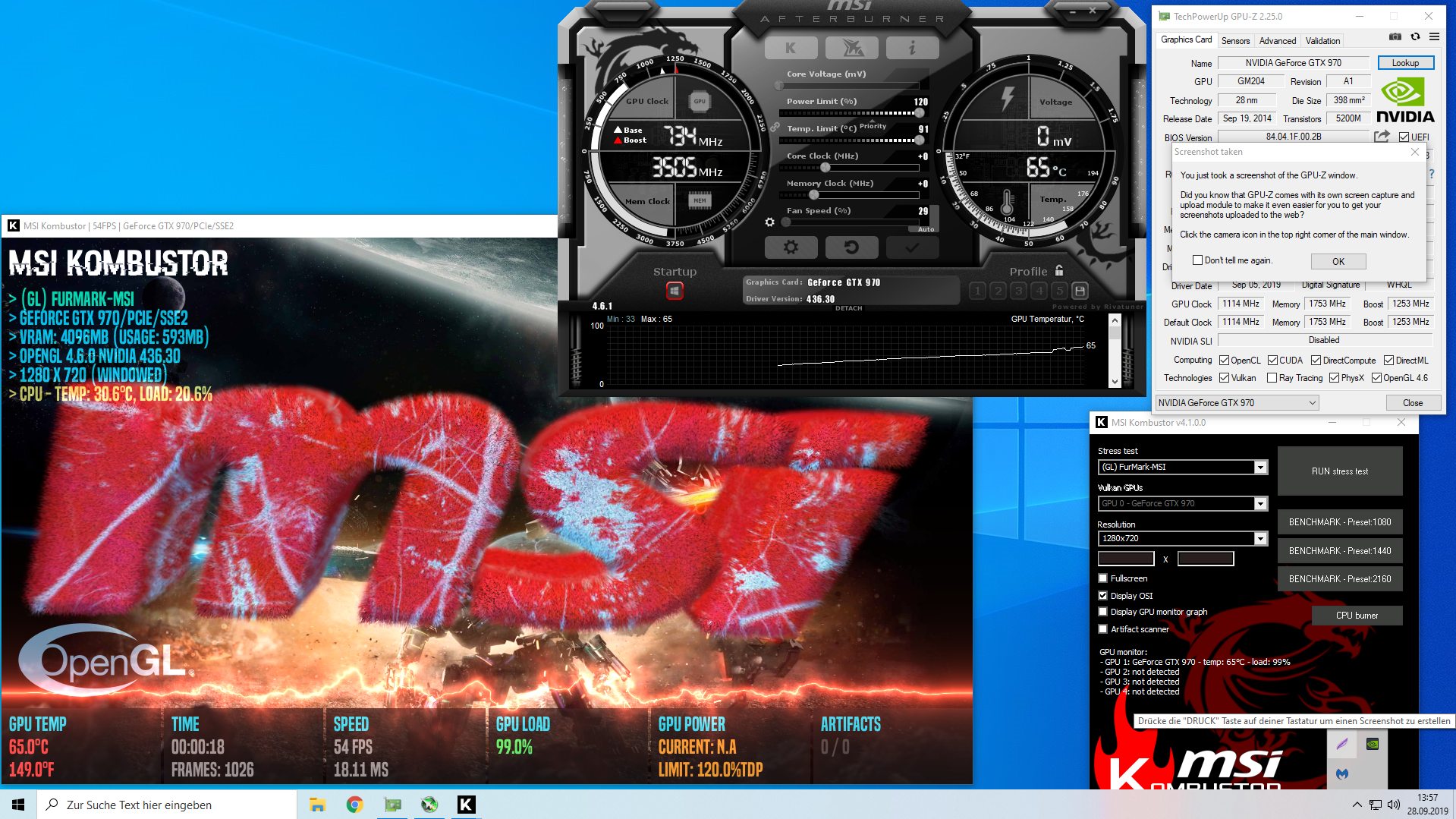1456x819 pixels.
Task: Click the Windows search box
Action: pos(167,805)
